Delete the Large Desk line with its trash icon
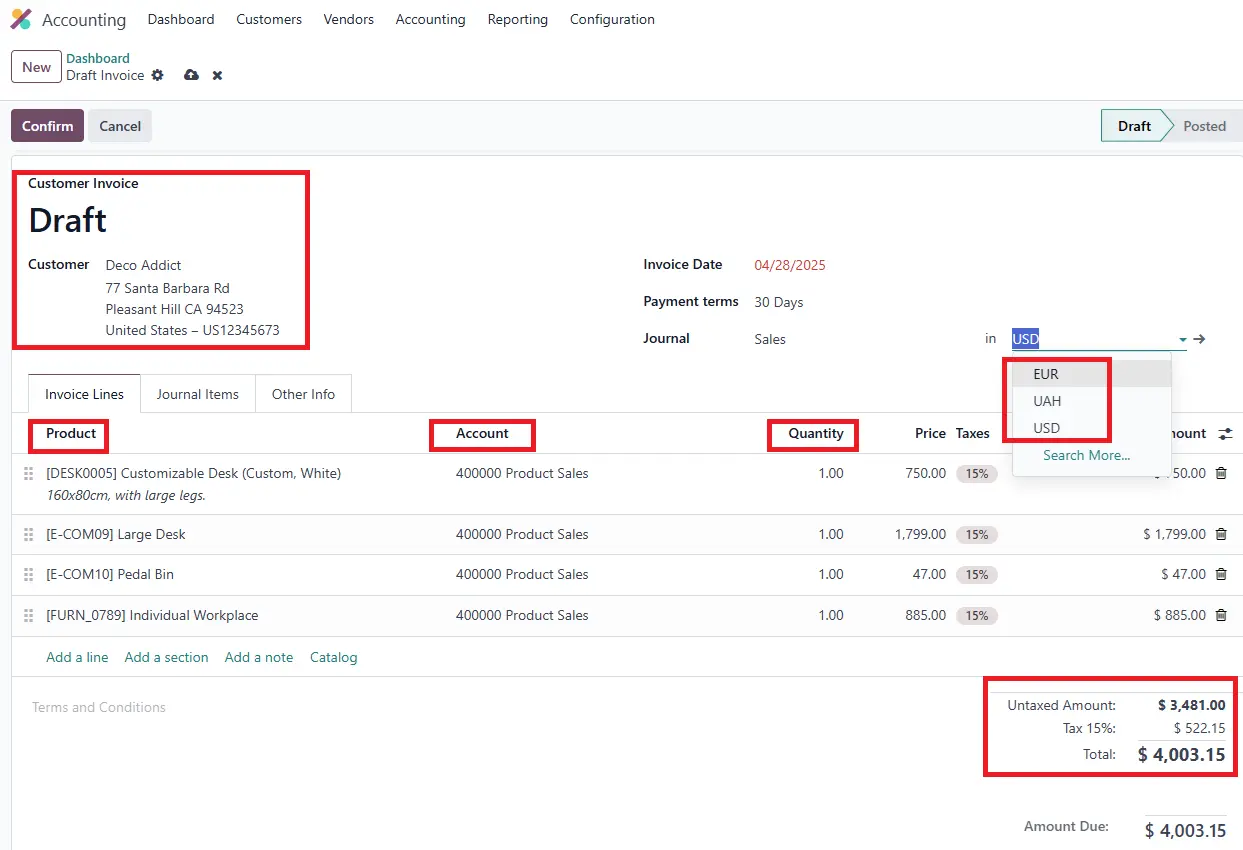Screen dimensions: 1243x850 [x=1221, y=534]
